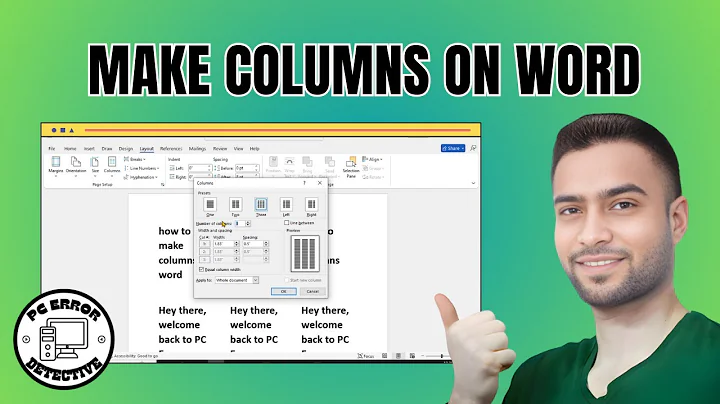Click the column 1 Width stepper
Image resolution: width=720 pixels, height=404 pixels.
(236, 244)
